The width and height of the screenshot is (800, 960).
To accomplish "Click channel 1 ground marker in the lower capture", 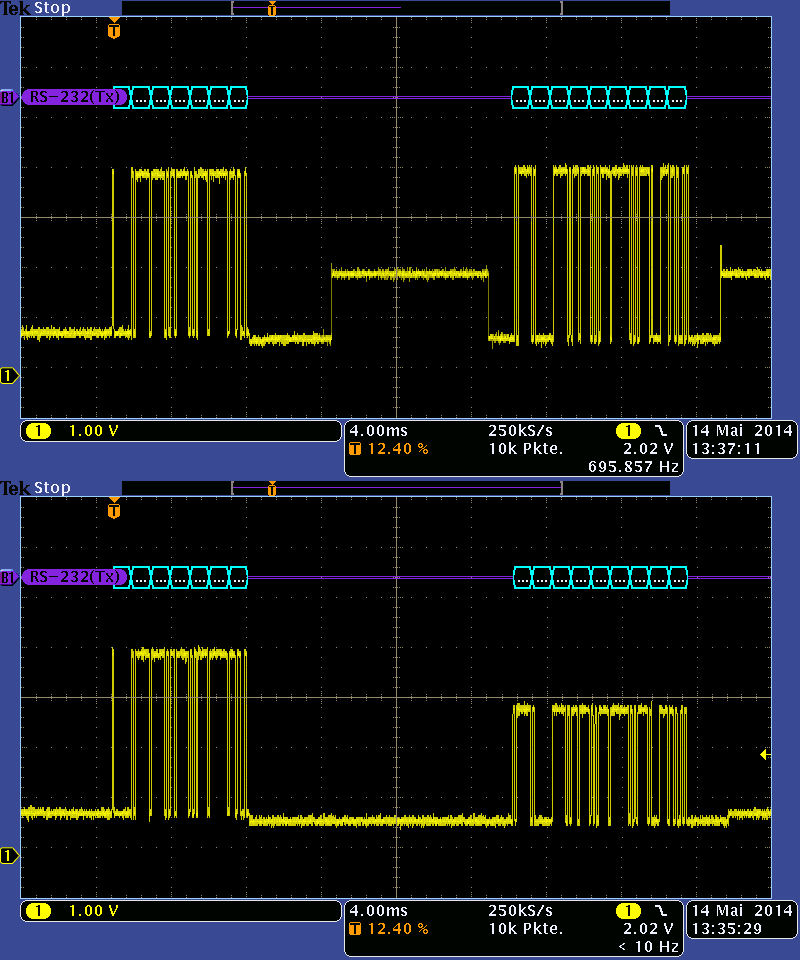I will coord(9,855).
